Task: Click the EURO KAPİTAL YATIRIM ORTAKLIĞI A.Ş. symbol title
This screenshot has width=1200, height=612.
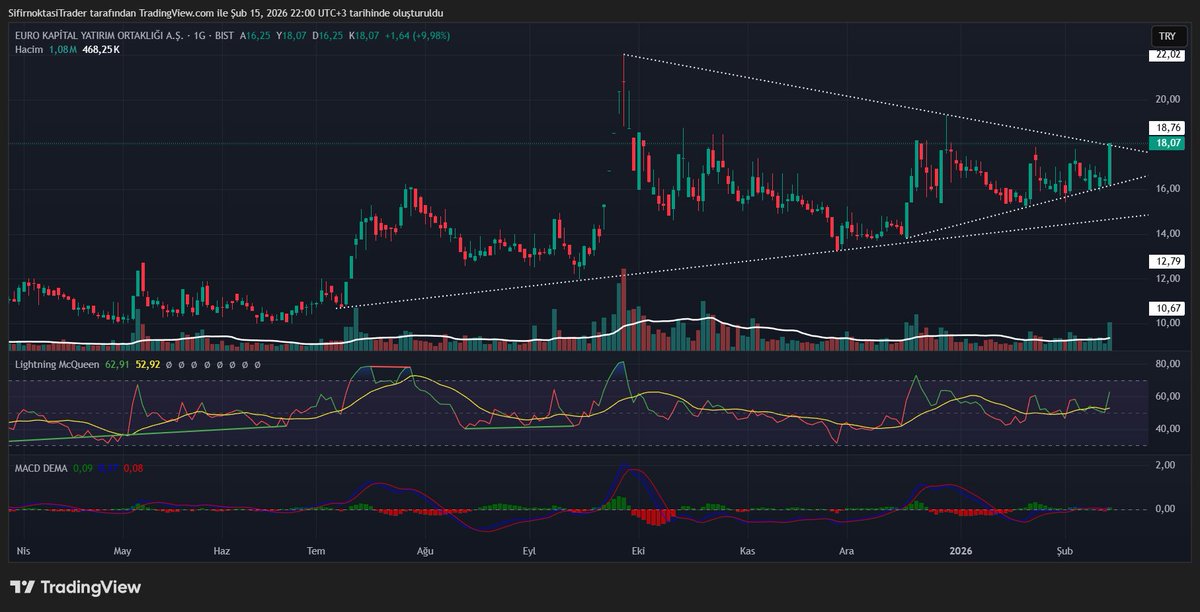Action: (x=97, y=35)
